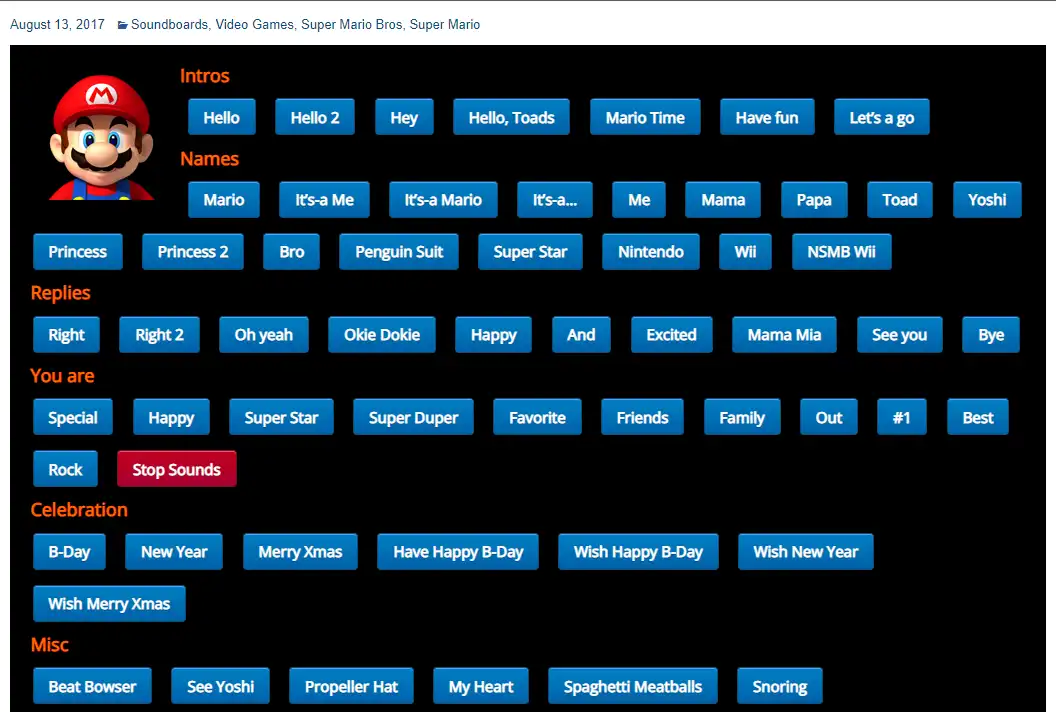Play the NSMB Wii sound
1056x712 pixels.
(841, 251)
